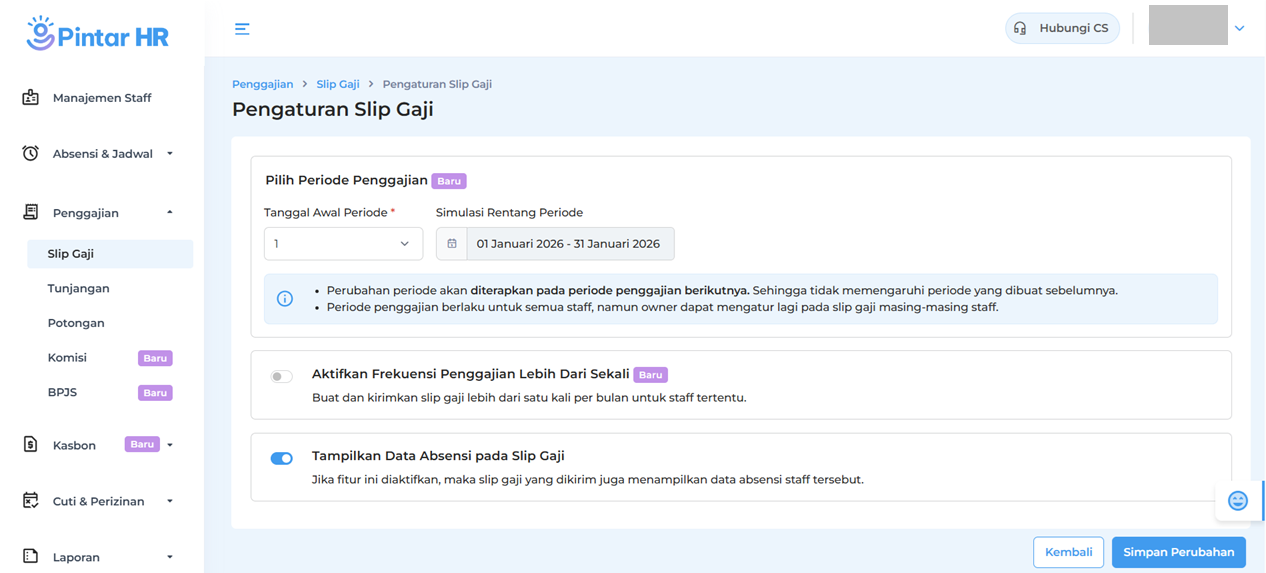Toggle the hamburger sidebar menu icon
Screen dimensions: 1266x573
(x=242, y=29)
